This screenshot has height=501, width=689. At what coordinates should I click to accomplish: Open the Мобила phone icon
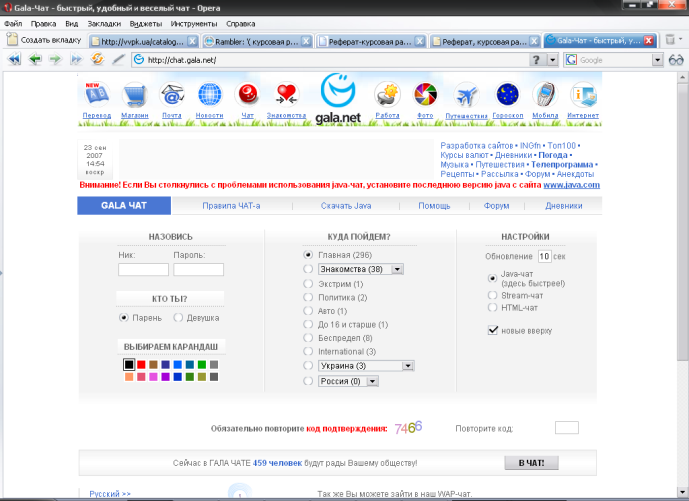(x=545, y=94)
